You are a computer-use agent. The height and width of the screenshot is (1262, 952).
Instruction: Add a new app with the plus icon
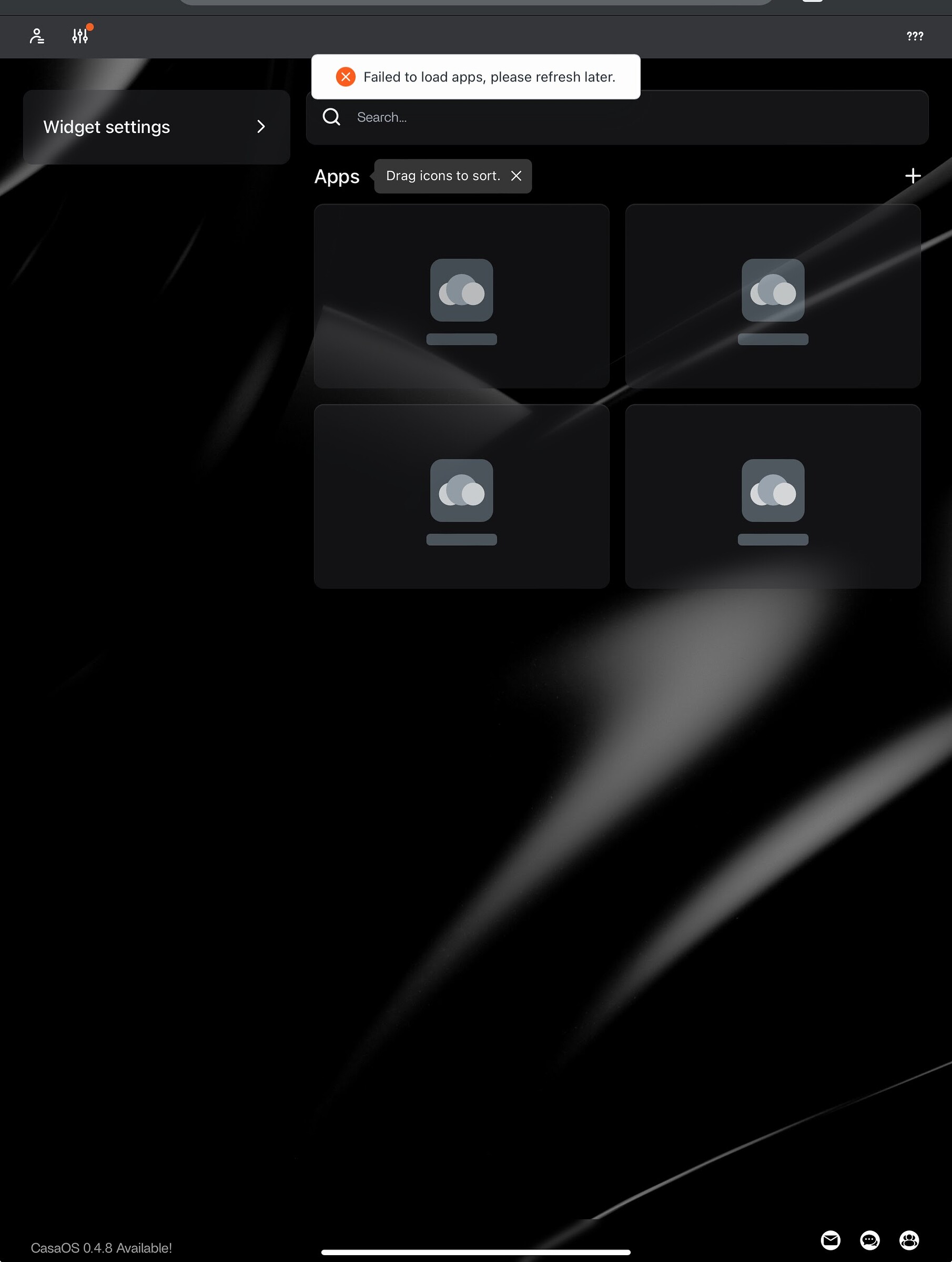[x=912, y=176]
